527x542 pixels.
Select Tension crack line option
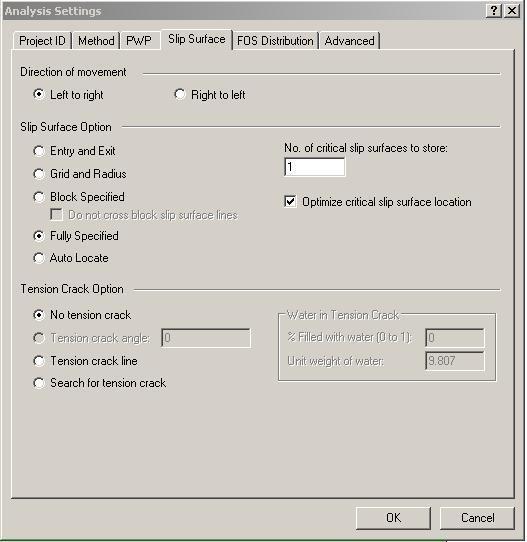(85, 361)
